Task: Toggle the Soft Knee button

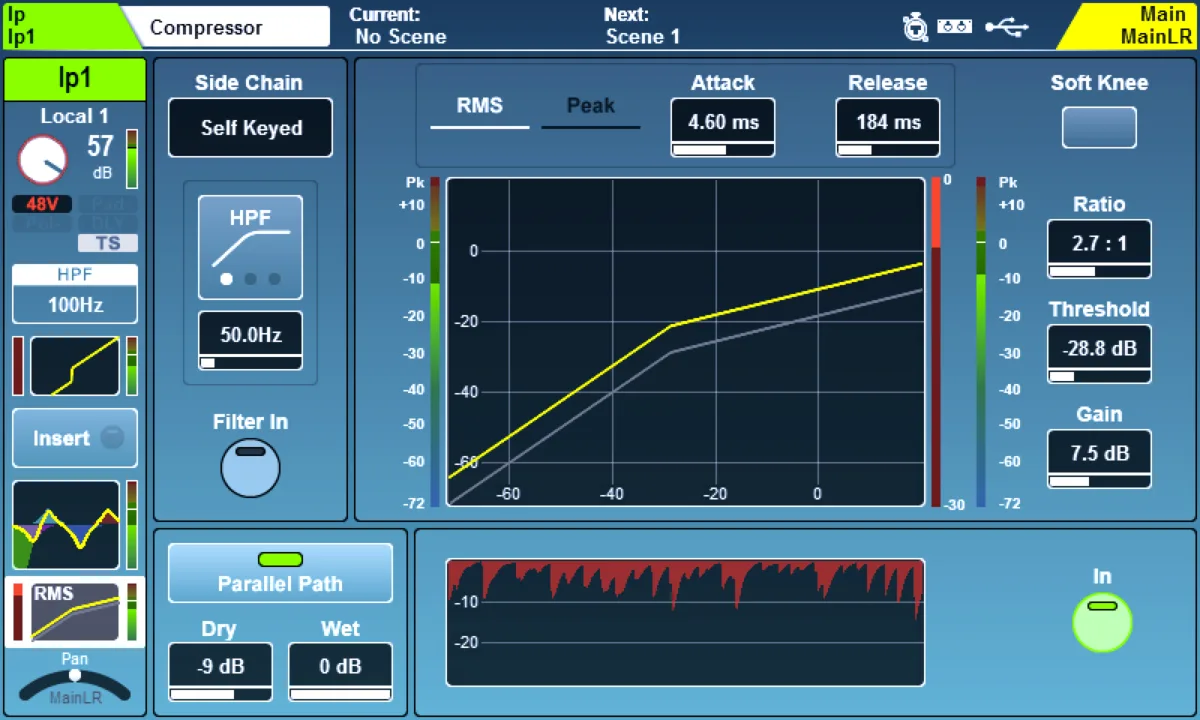Action: (x=1099, y=127)
